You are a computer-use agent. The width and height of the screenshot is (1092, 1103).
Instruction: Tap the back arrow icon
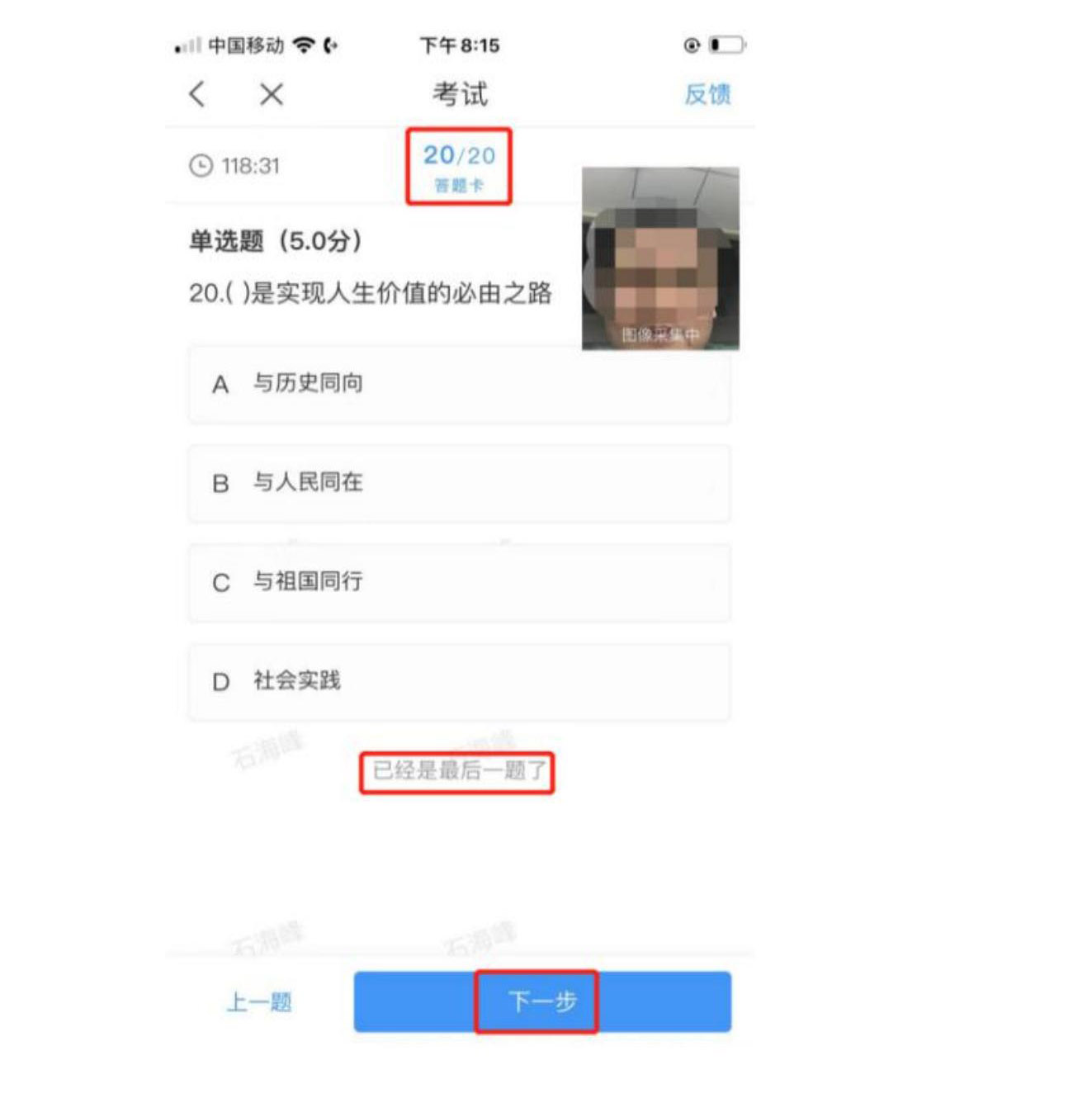pyautogui.click(x=196, y=94)
